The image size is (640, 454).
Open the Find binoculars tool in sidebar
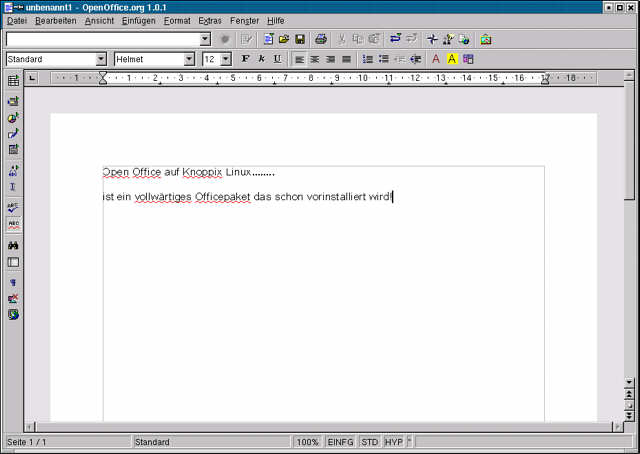[x=13, y=245]
